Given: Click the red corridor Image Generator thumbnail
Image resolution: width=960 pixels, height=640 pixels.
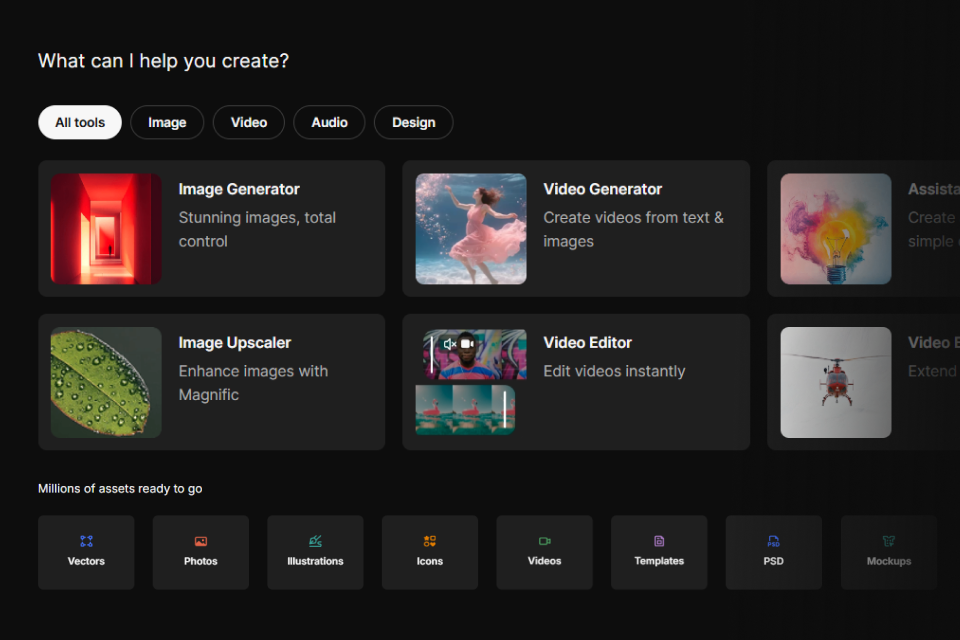Looking at the screenshot, I should [x=106, y=228].
